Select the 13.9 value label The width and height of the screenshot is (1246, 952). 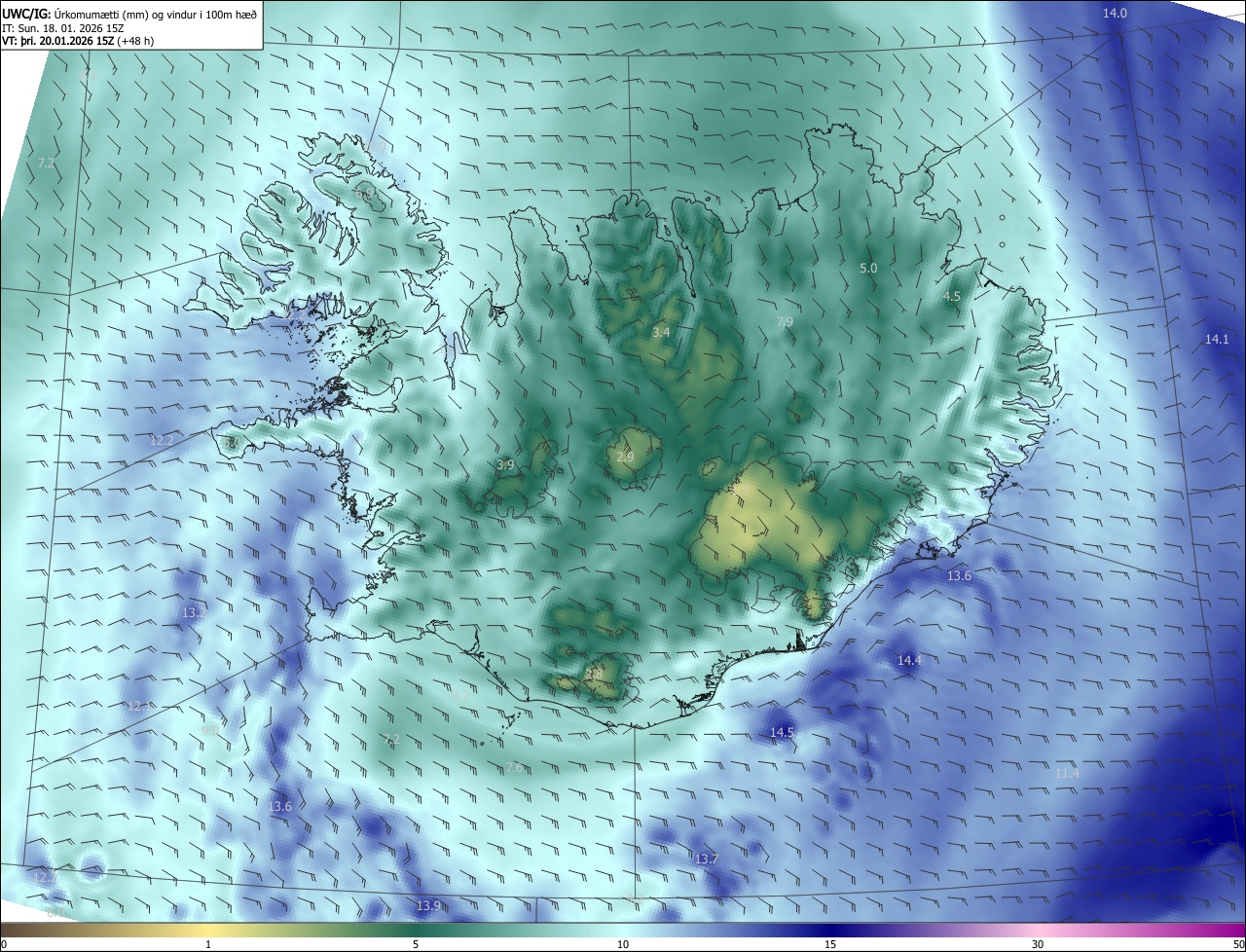coord(428,905)
